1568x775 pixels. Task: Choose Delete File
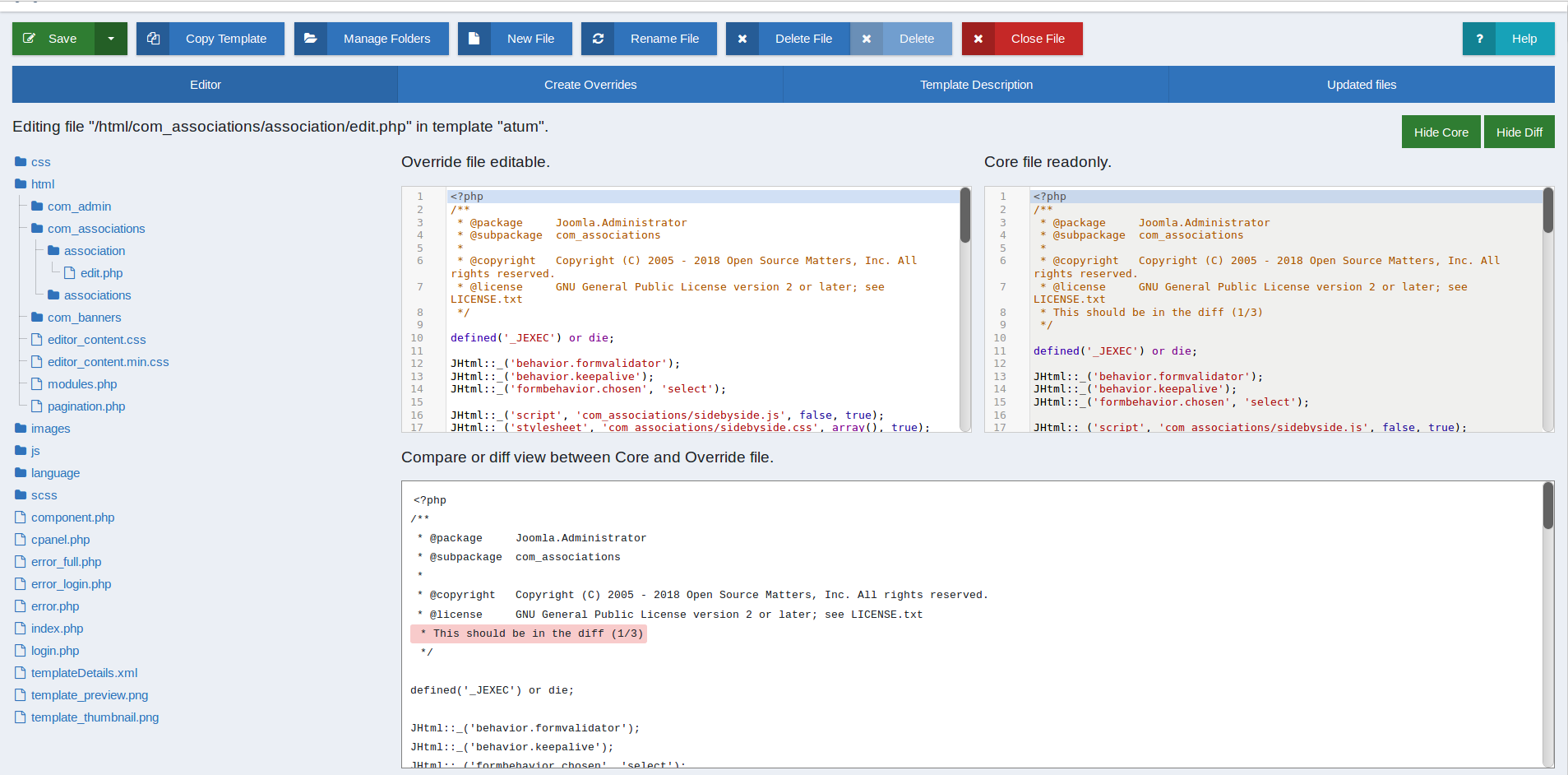(x=788, y=39)
